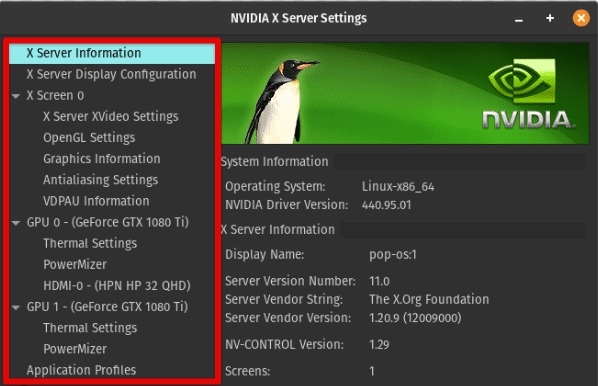Open PowerMizer under GPU 1
Viewport: 598px width, 386px height.
tap(75, 349)
